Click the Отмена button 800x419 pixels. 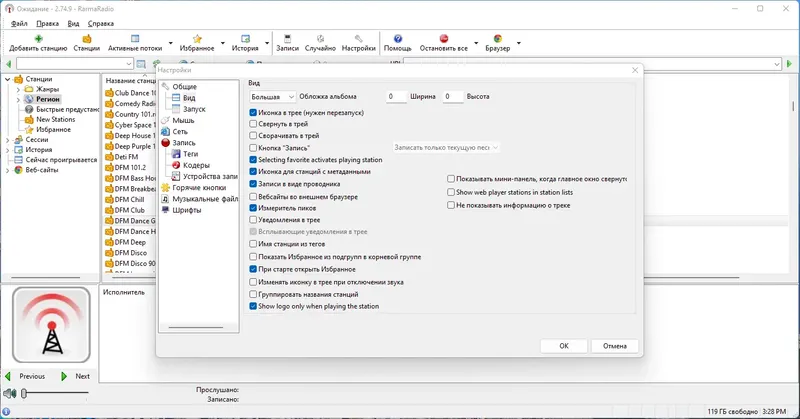(615, 346)
